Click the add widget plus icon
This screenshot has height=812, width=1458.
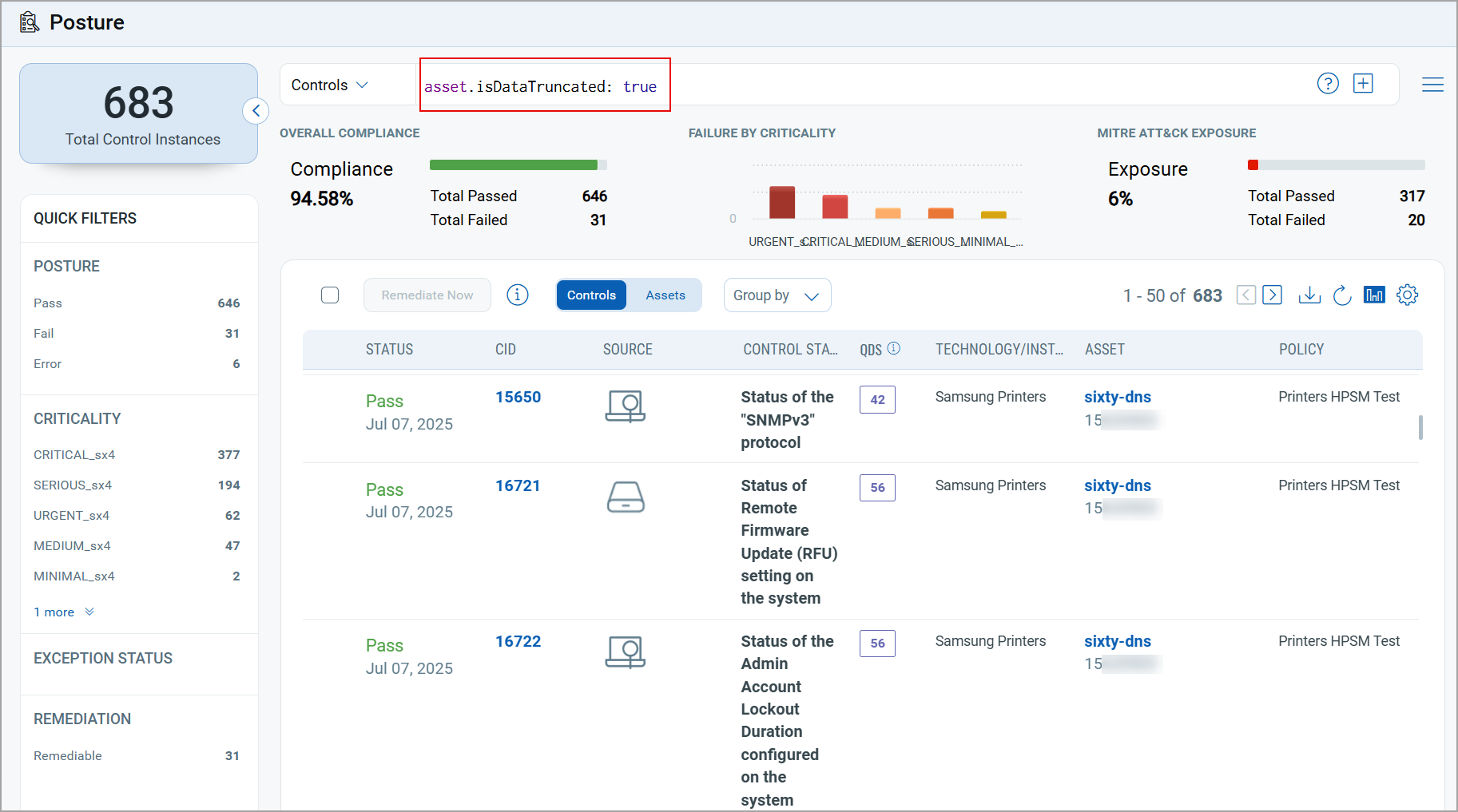tap(1363, 84)
